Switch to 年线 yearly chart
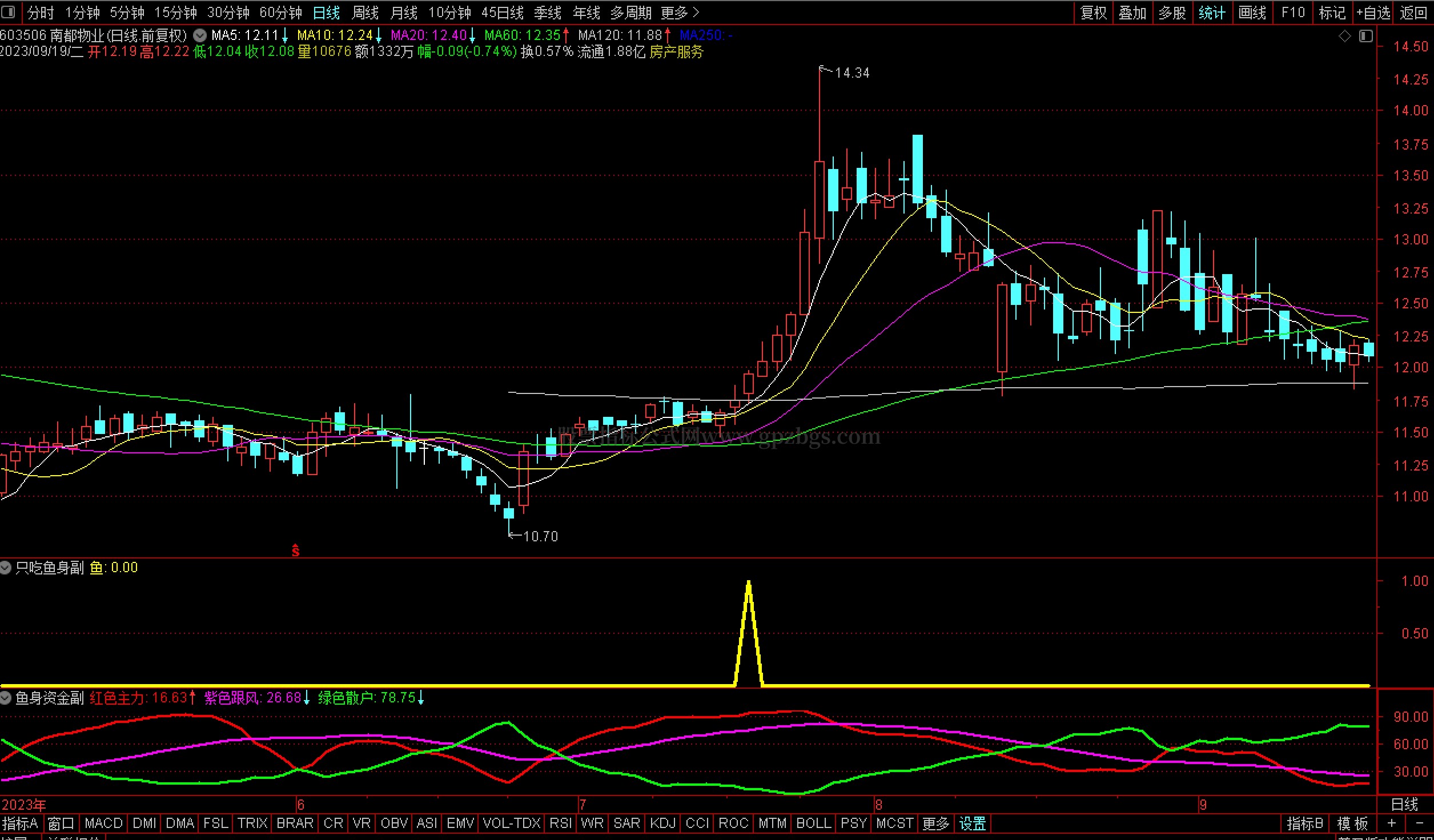This screenshot has width=1434, height=840. click(587, 13)
